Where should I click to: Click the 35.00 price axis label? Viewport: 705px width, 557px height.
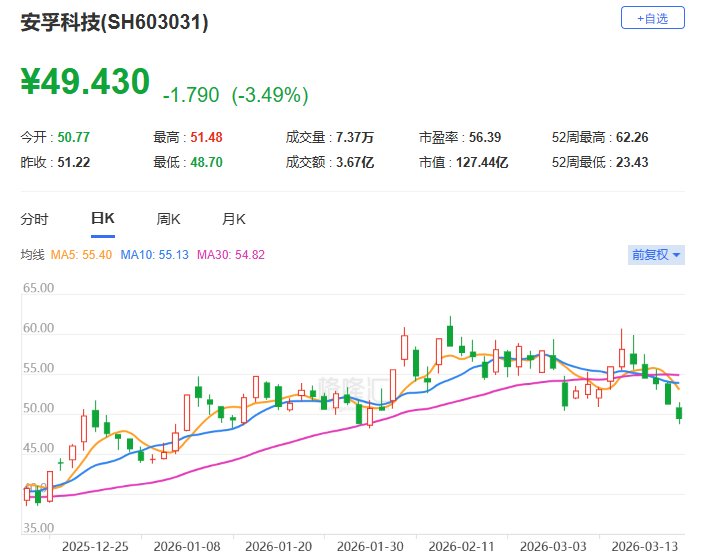38,527
